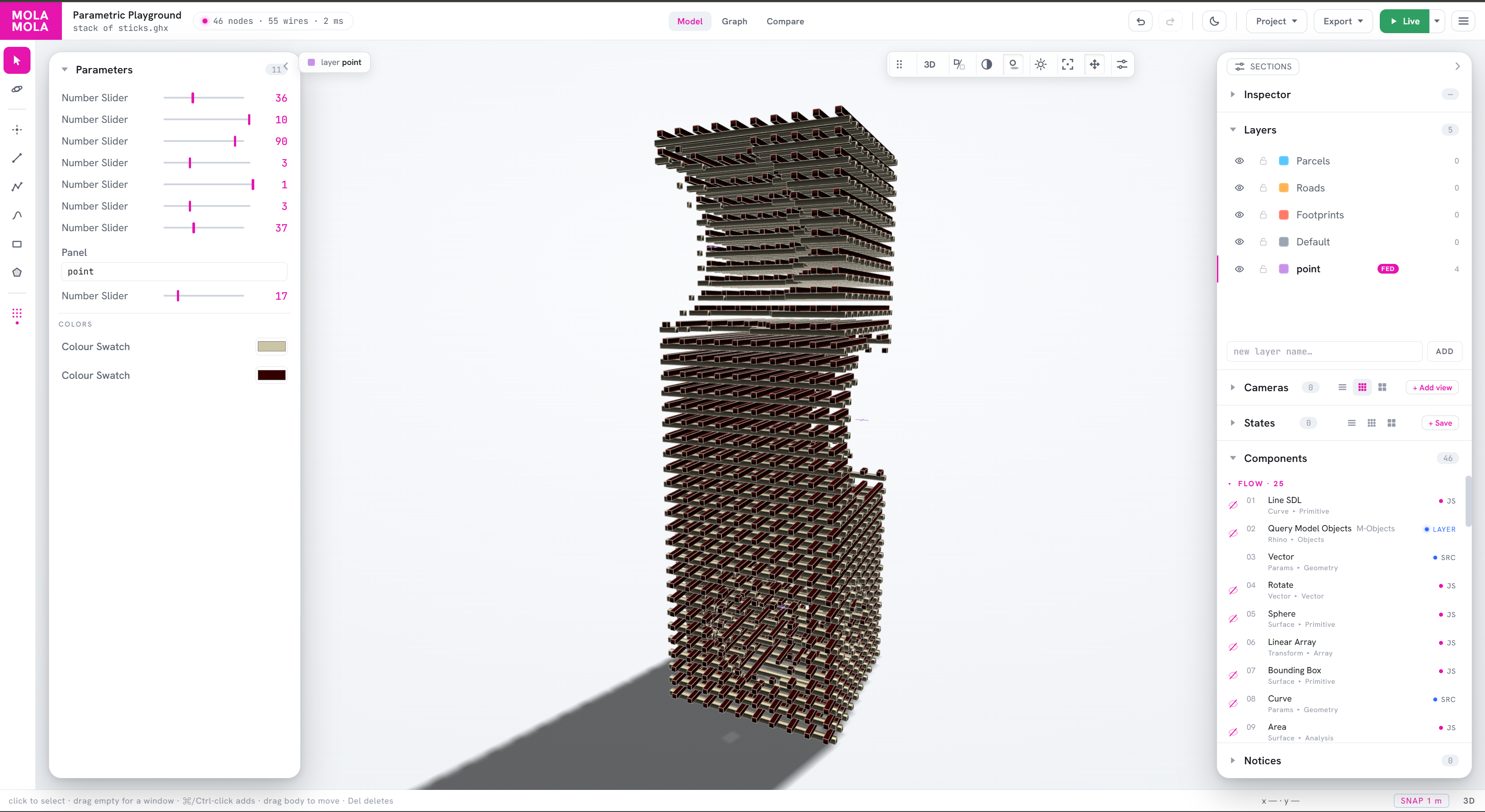1485x812 pixels.
Task: Expand the Inspector section
Action: 1232,95
